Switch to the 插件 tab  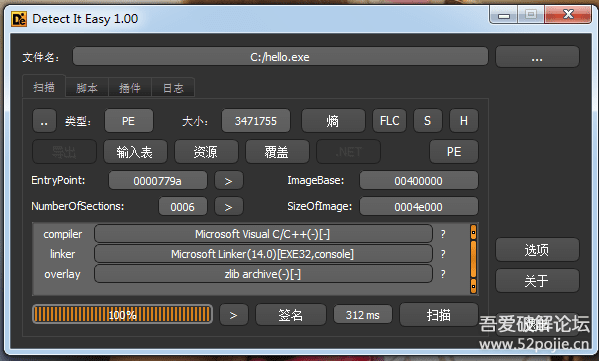pyautogui.click(x=130, y=88)
